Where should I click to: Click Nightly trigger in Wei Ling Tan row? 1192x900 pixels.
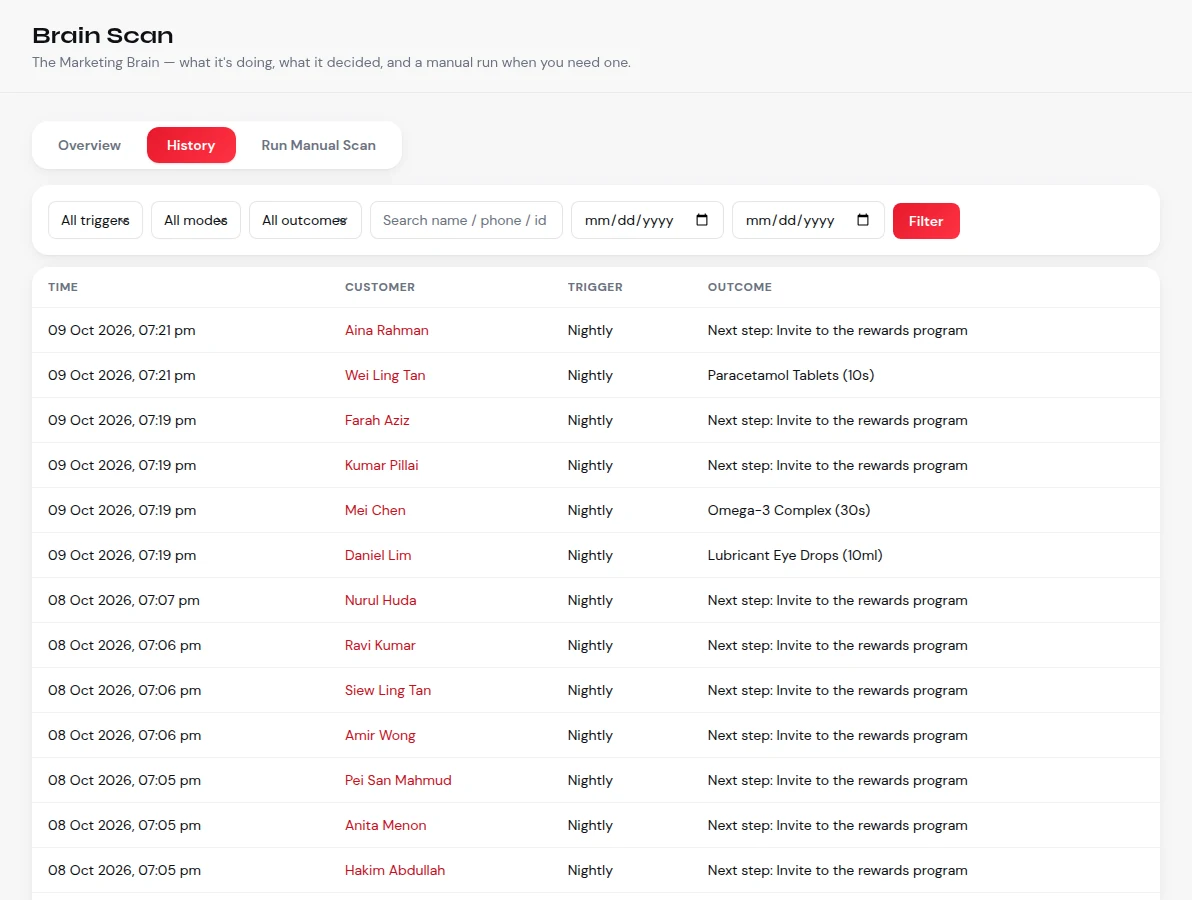(x=590, y=375)
